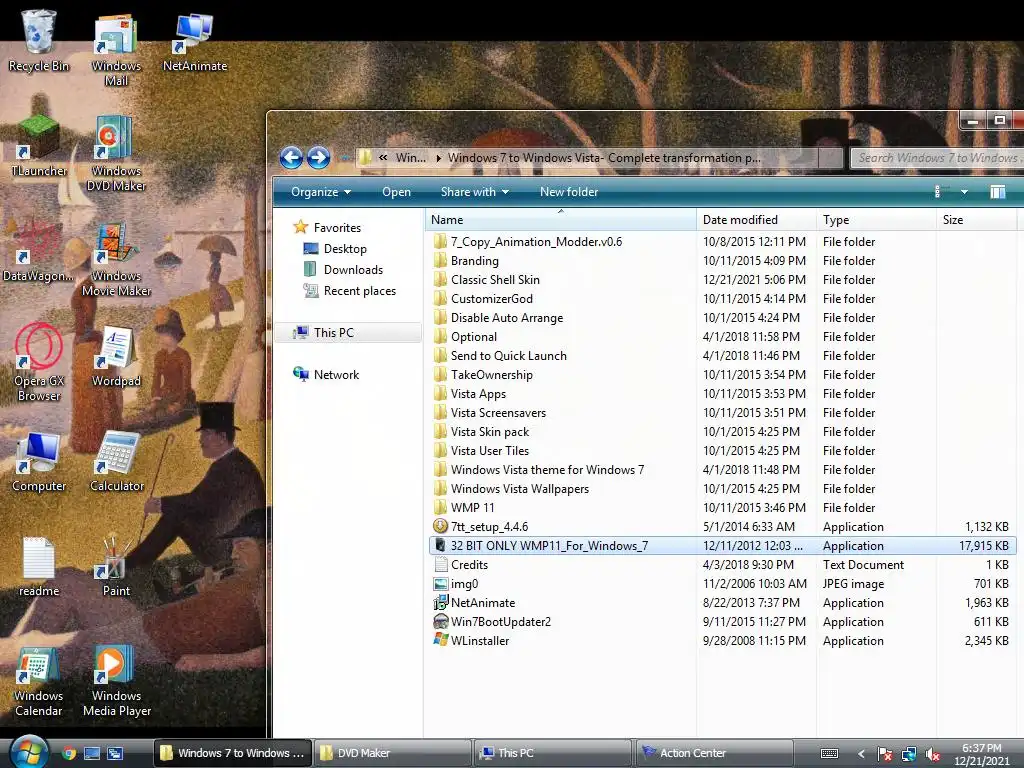The width and height of the screenshot is (1024, 768).
Task: Click the on-screen keyboard tray icon
Action: click(829, 754)
